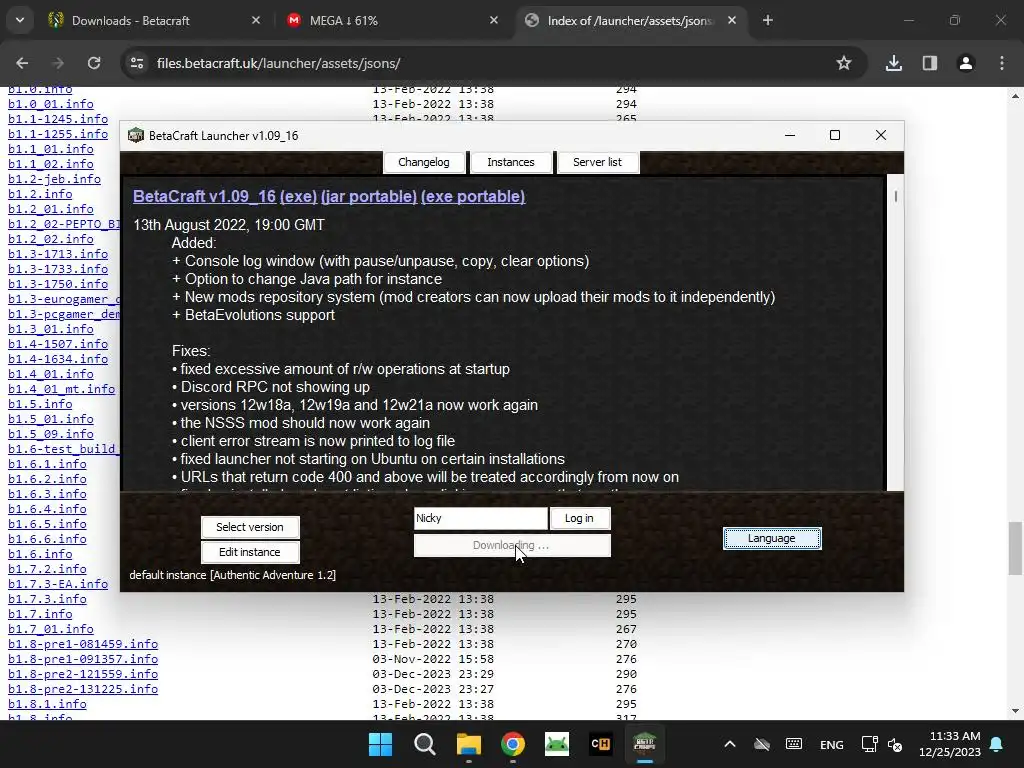Viewport: 1024px width, 768px height.
Task: Close the MEGA 61% tab
Action: point(494,20)
